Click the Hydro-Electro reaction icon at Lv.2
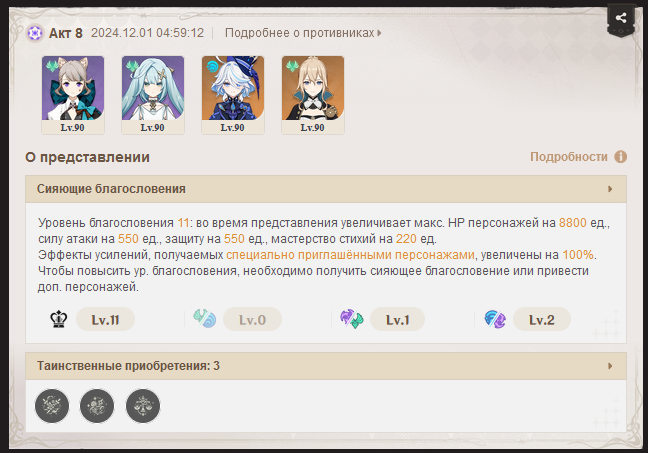Image resolution: width=648 pixels, height=453 pixels. click(495, 319)
